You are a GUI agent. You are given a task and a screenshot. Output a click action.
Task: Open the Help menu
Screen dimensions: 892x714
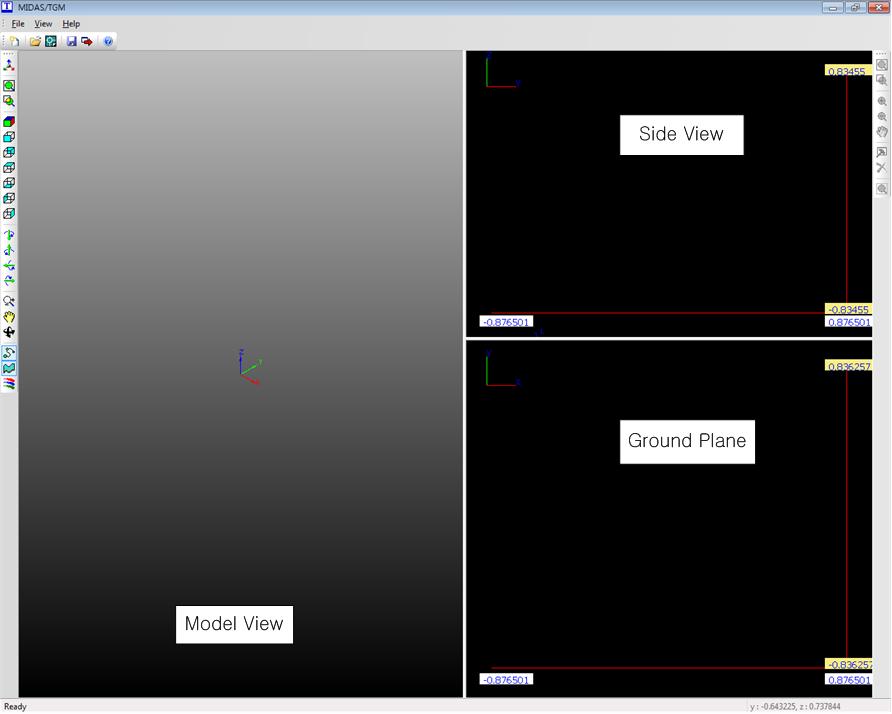coord(71,23)
